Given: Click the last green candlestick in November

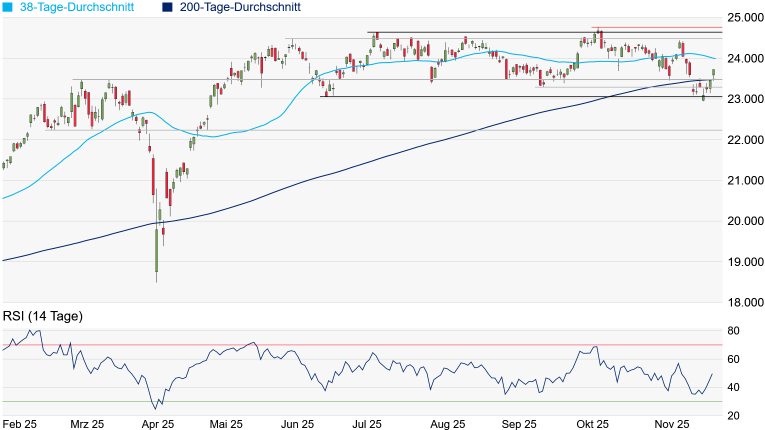Looking at the screenshot, I should click(x=713, y=75).
